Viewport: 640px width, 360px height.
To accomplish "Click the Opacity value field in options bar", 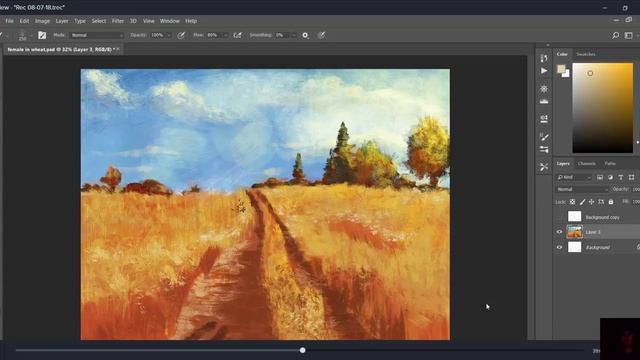I will click(157, 36).
